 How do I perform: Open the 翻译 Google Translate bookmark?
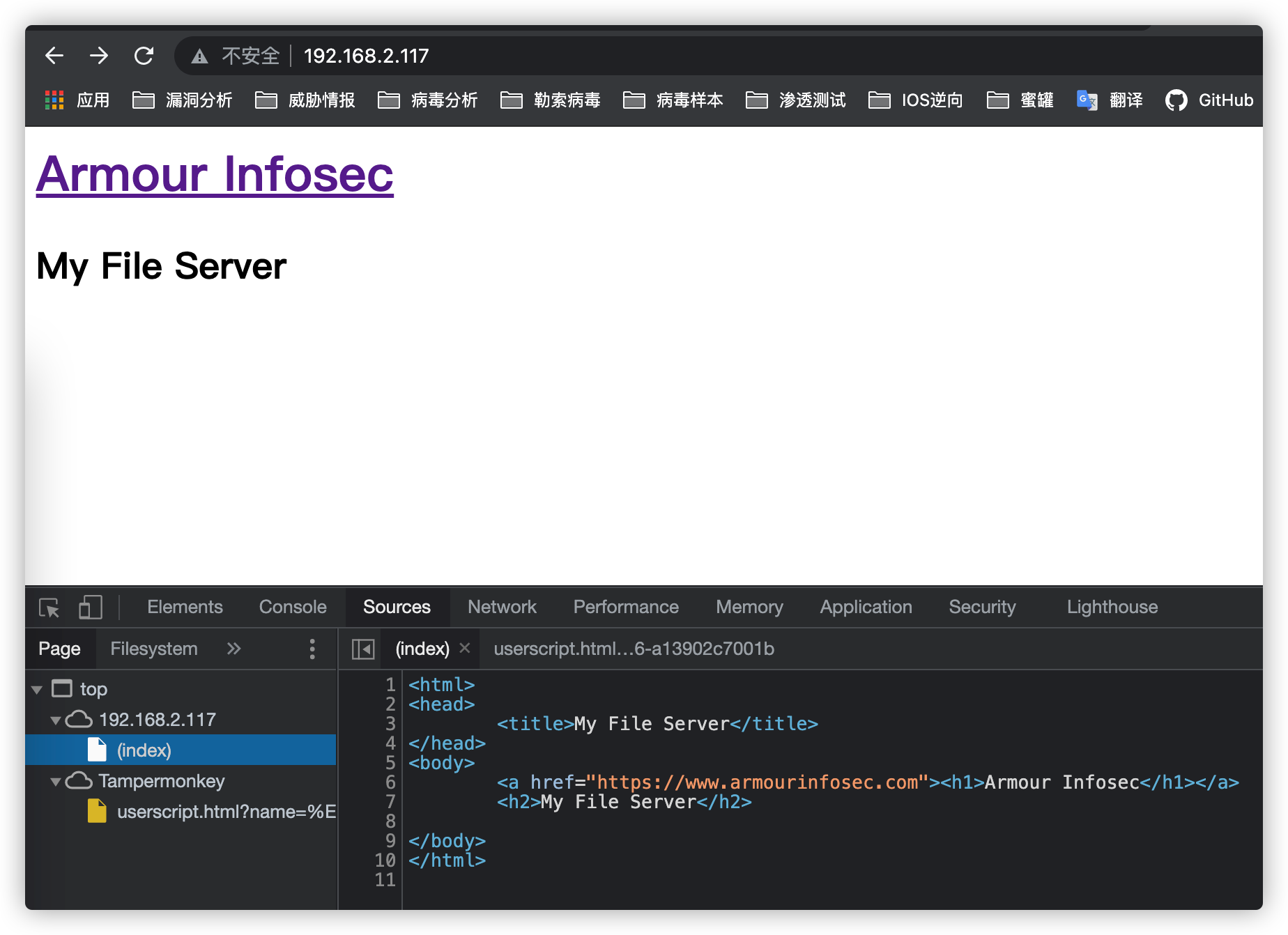click(1109, 100)
